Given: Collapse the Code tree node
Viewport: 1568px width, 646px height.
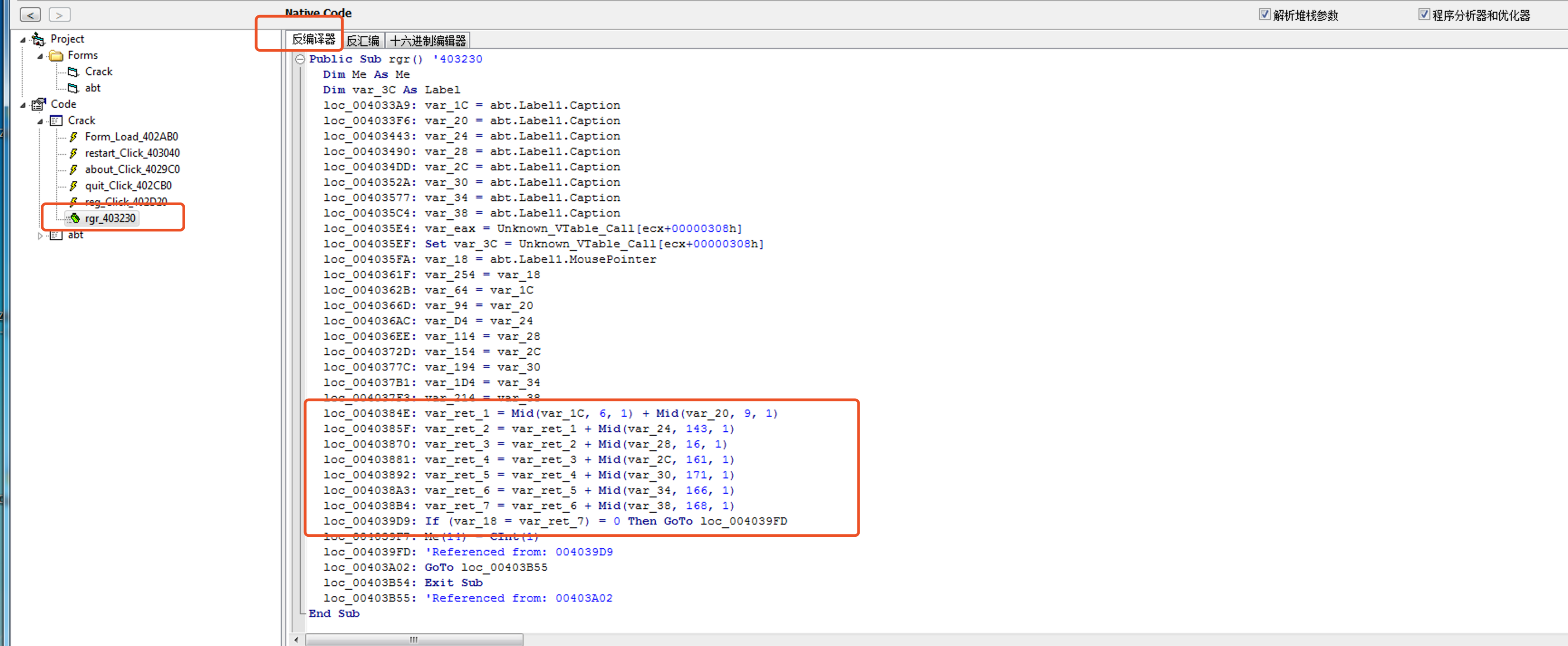Looking at the screenshot, I should 23,105.
